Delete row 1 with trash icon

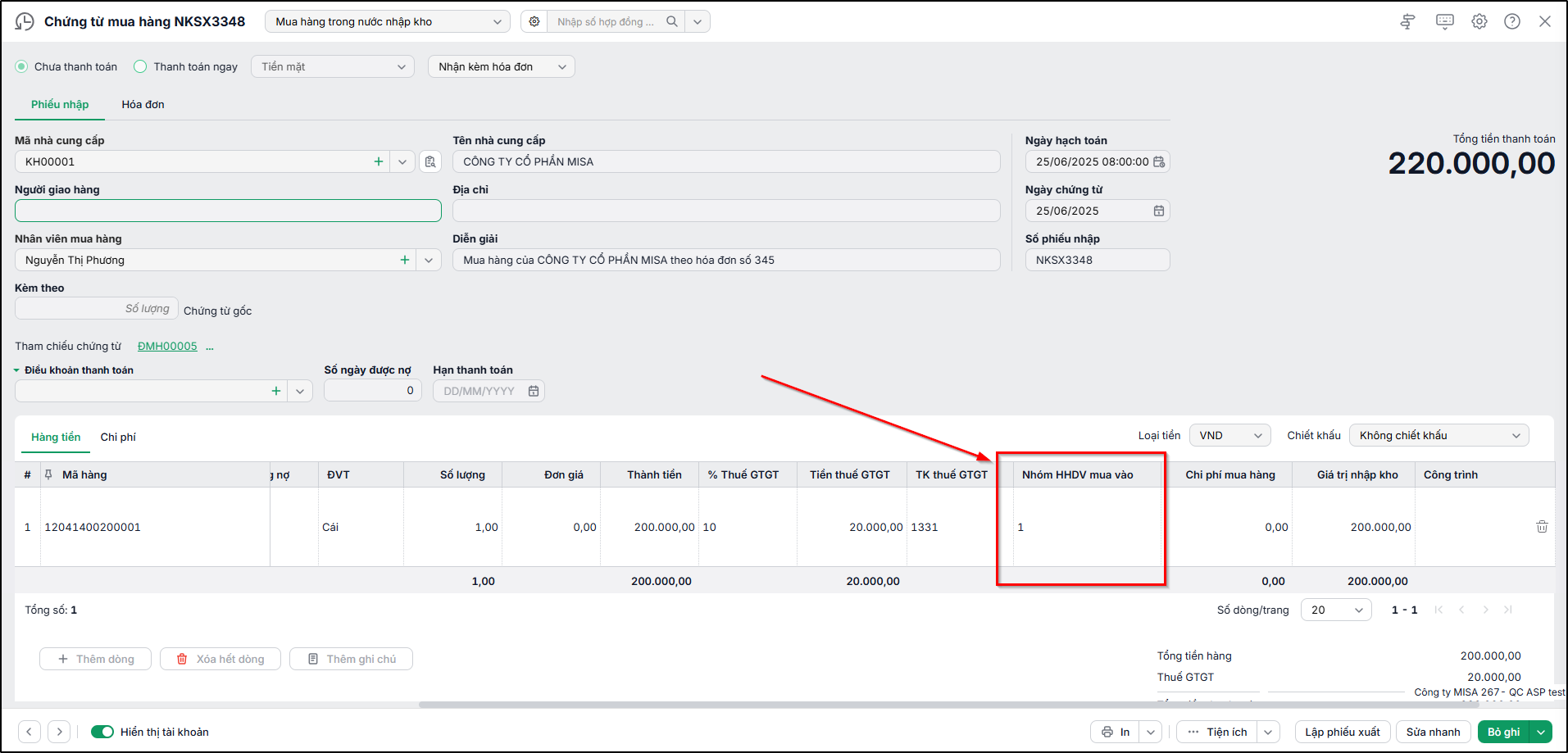click(x=1542, y=527)
